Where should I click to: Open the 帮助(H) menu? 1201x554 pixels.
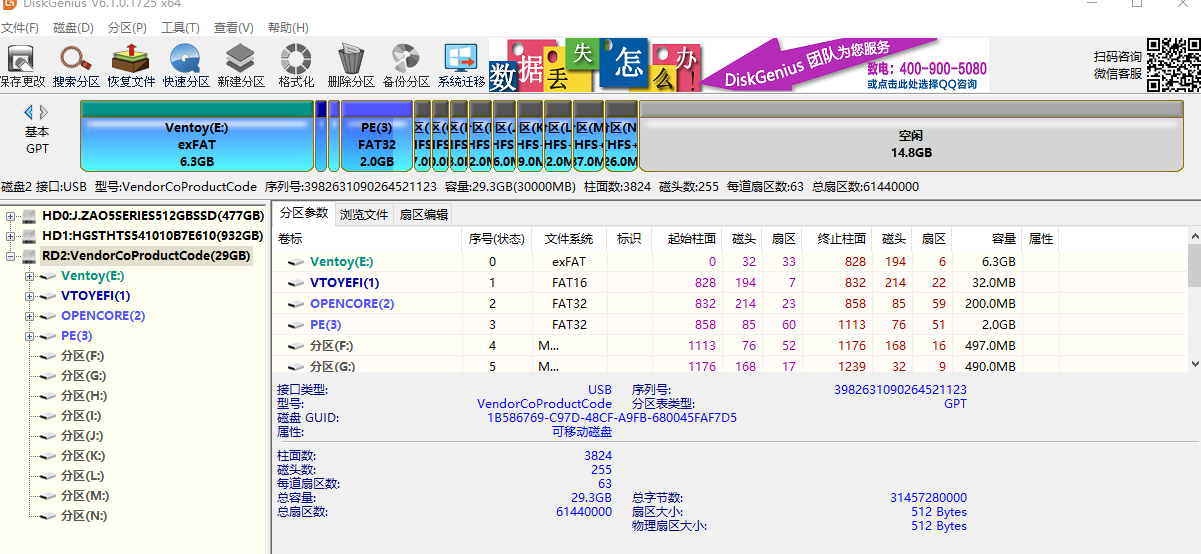[x=288, y=28]
